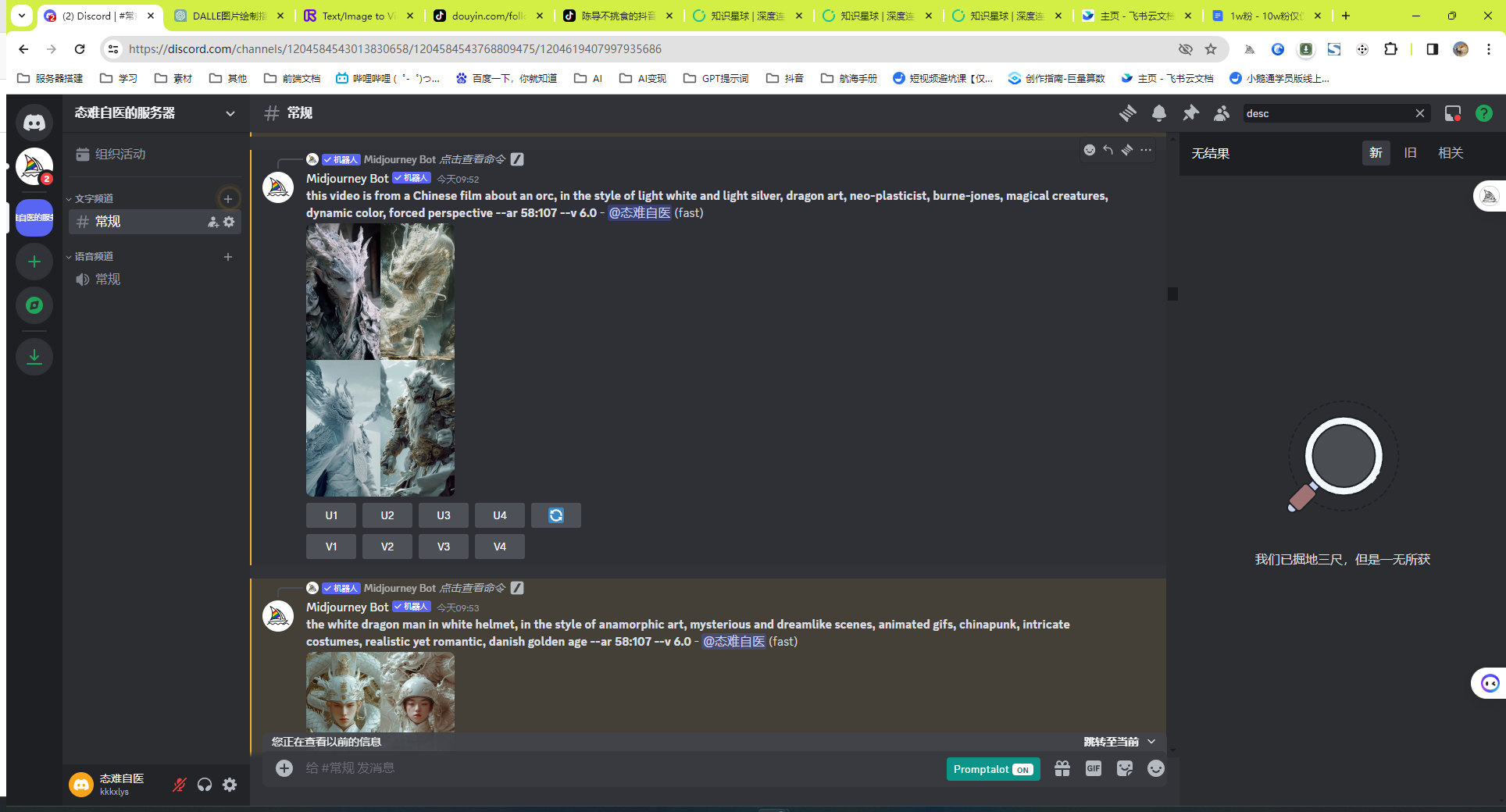Click the Download Apps icon in sidebar
Image resolution: width=1506 pixels, height=812 pixels.
pyautogui.click(x=34, y=357)
